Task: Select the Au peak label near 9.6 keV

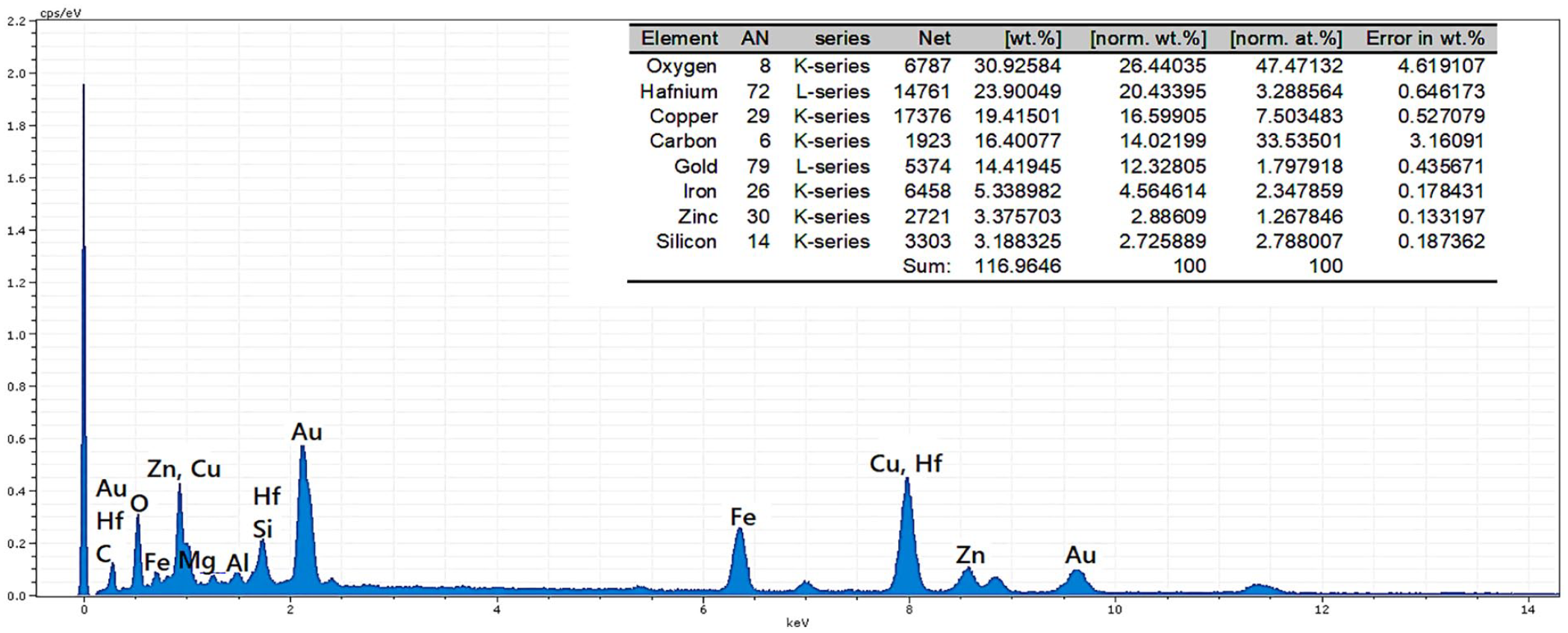Action: [x=1080, y=555]
